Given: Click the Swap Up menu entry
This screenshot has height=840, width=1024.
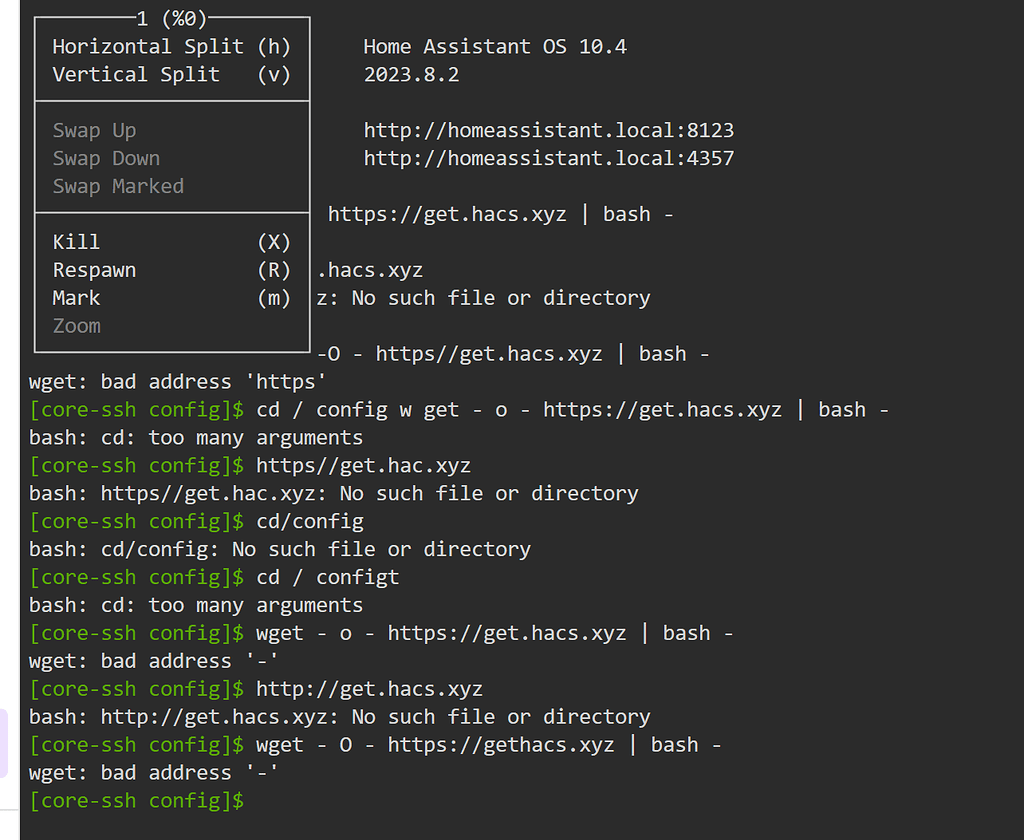Looking at the screenshot, I should coord(95,131).
